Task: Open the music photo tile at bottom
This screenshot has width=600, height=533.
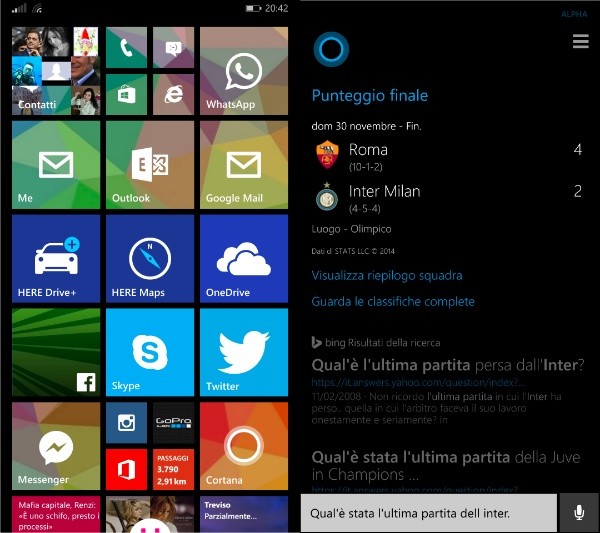Action: coord(150,514)
